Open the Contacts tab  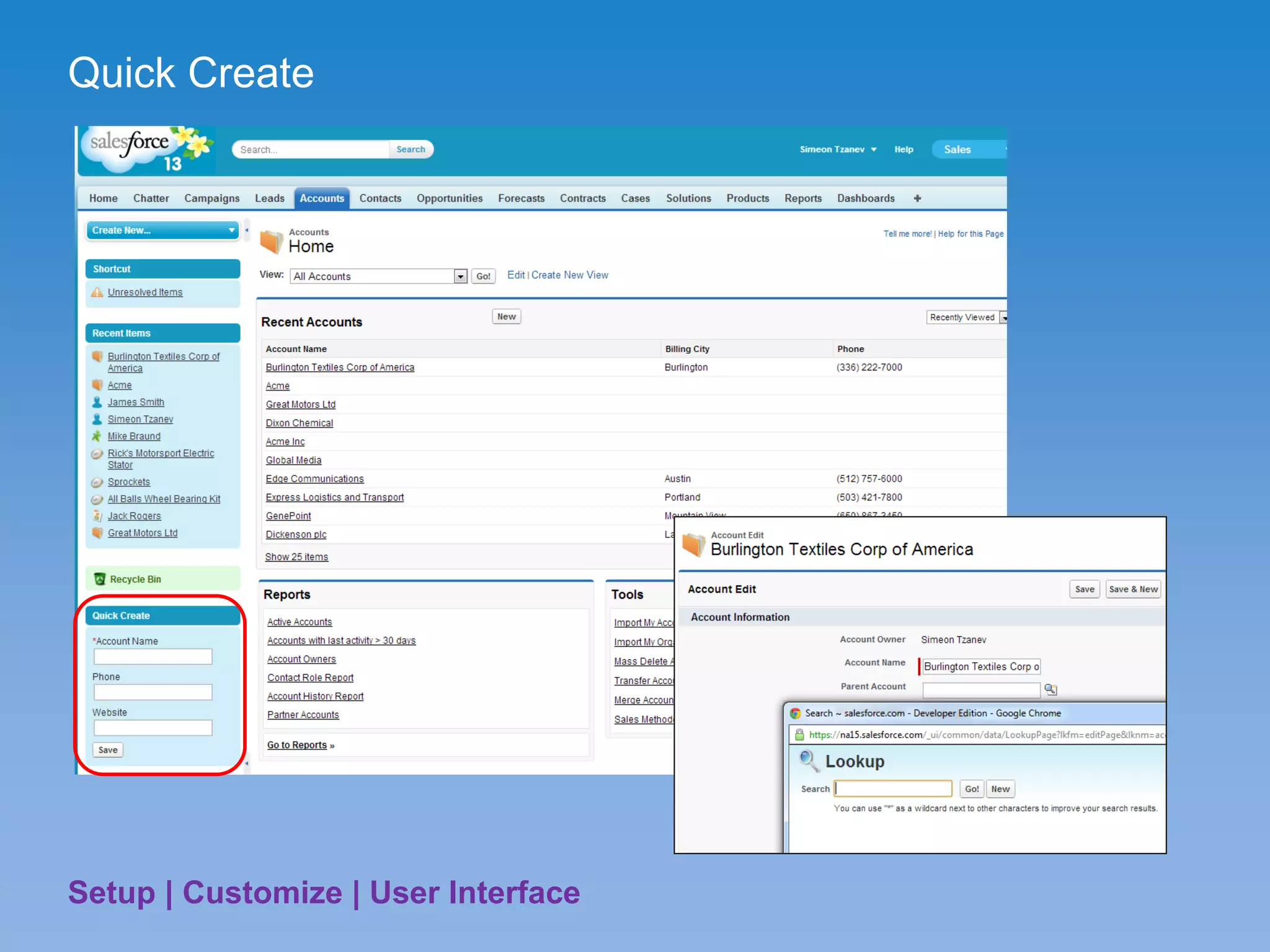pyautogui.click(x=380, y=198)
